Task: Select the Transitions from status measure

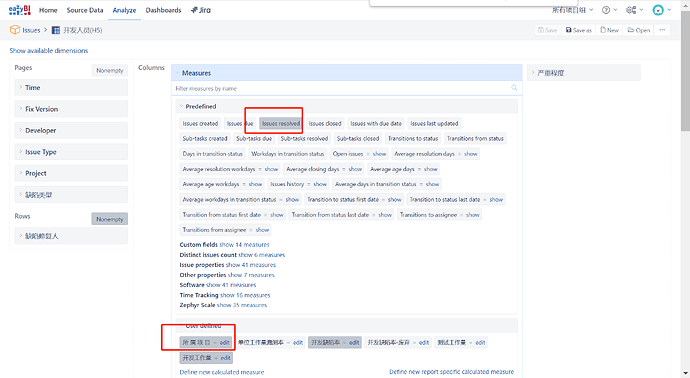Action: (x=475, y=139)
